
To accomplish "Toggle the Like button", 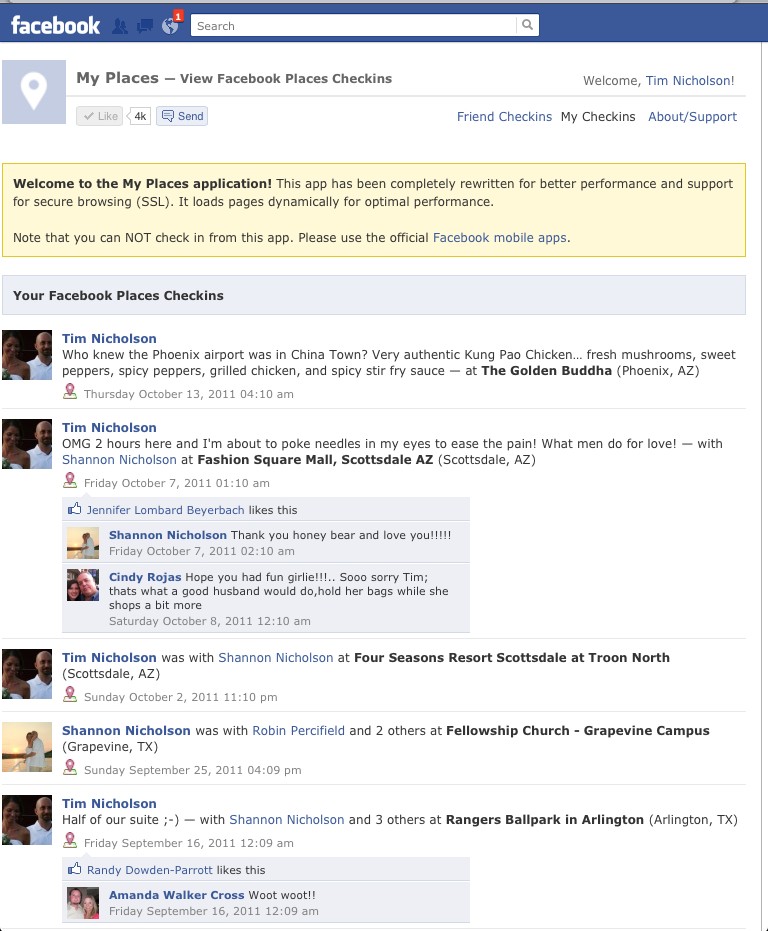I will pyautogui.click(x=99, y=116).
